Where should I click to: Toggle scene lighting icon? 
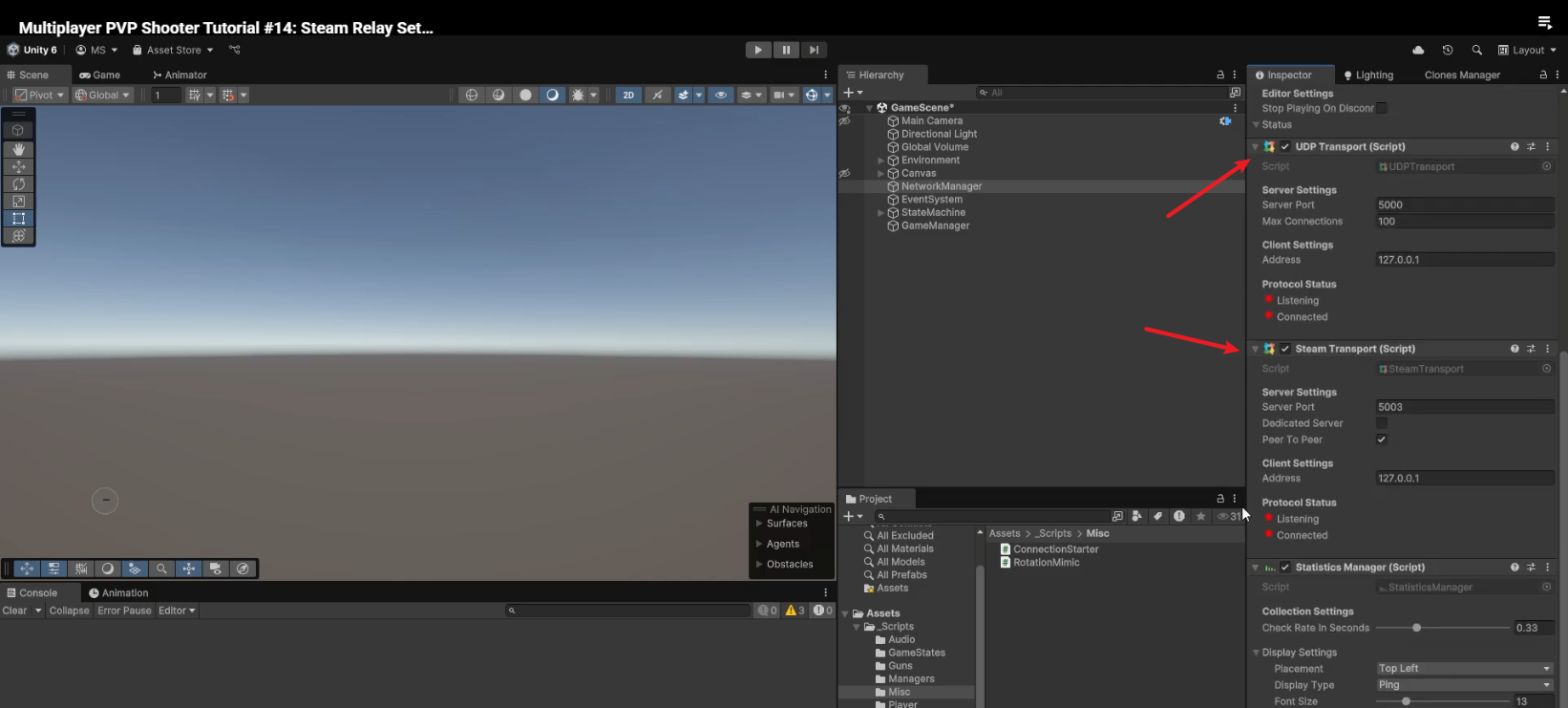pos(657,95)
